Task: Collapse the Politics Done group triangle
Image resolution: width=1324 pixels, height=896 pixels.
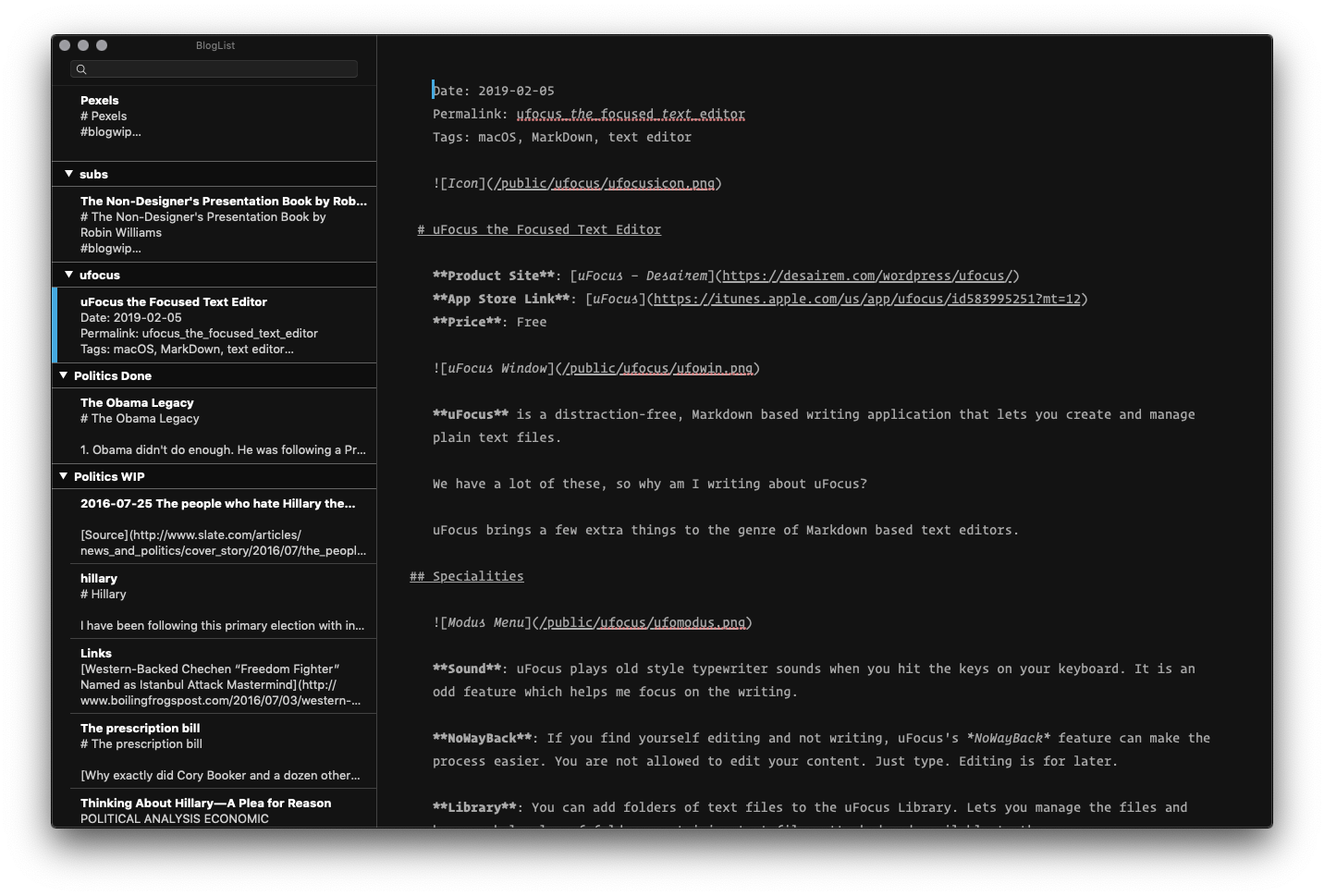Action: pos(64,375)
